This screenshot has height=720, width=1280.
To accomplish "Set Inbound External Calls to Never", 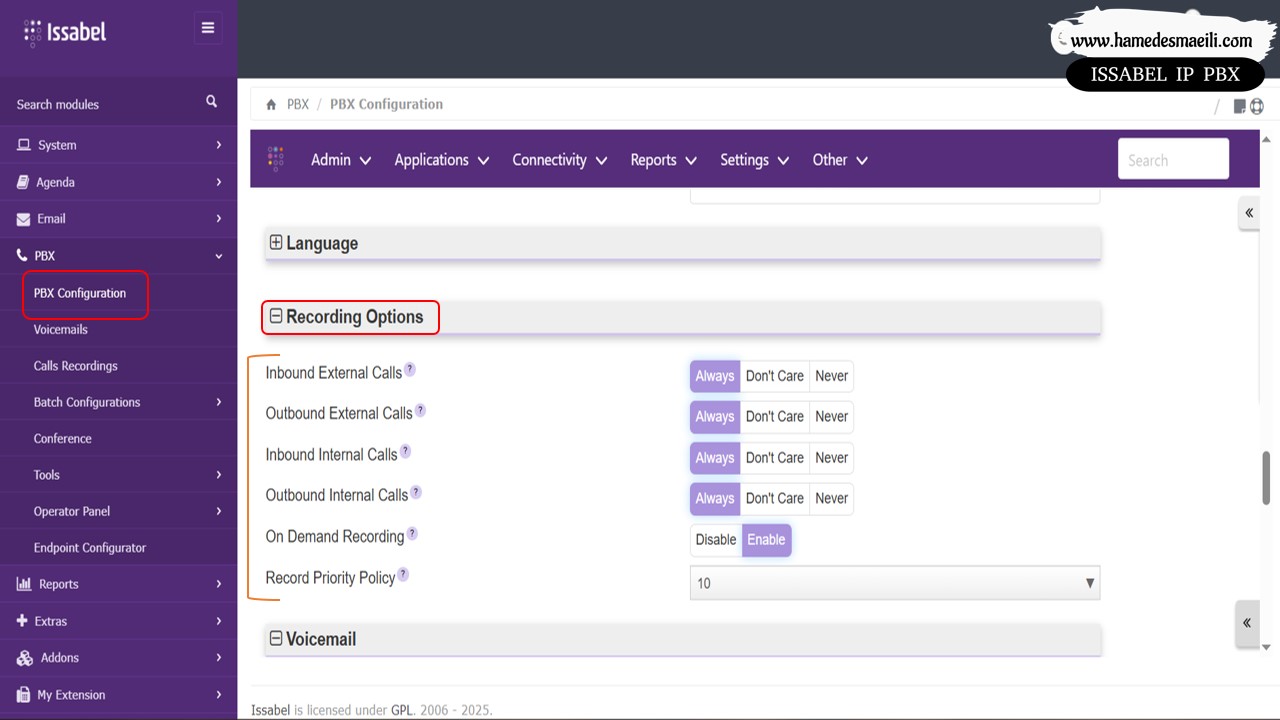I will tap(831, 376).
